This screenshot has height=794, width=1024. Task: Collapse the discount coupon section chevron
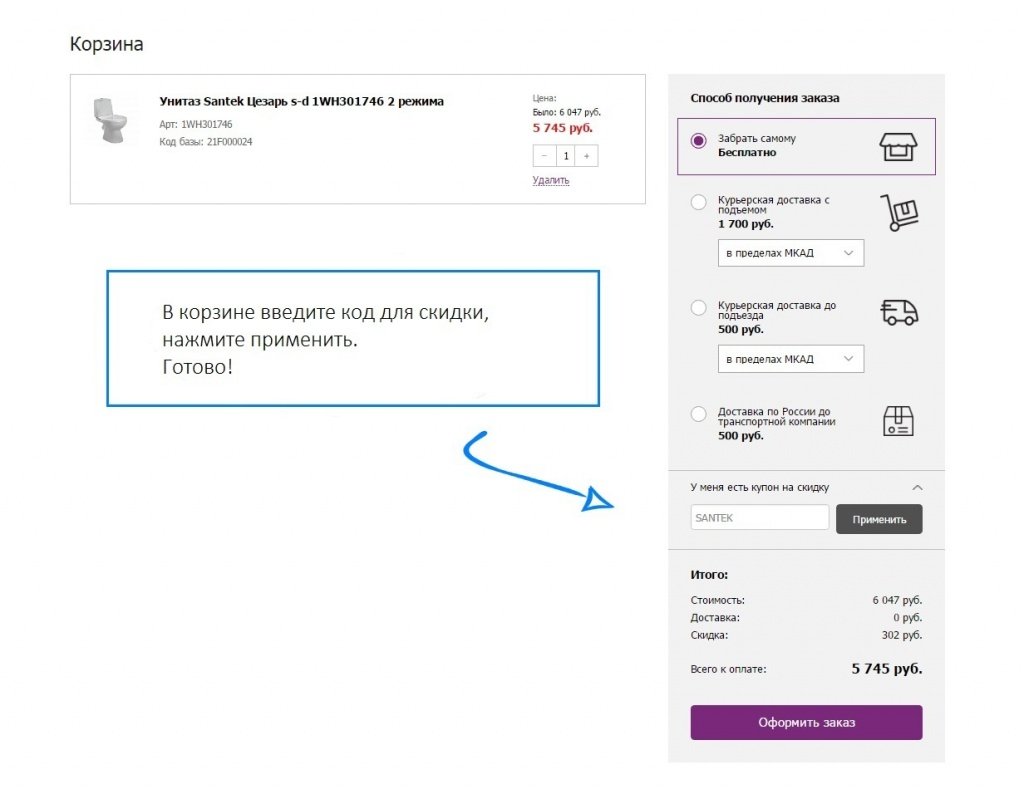[x=917, y=488]
